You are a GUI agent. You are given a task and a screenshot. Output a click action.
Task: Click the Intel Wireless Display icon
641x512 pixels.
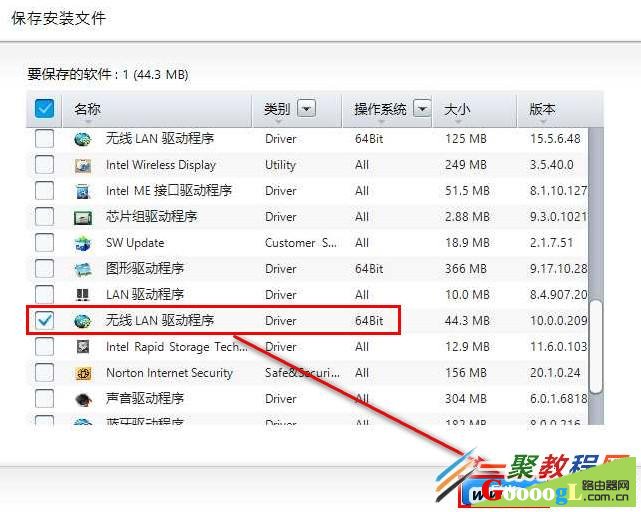click(83, 165)
